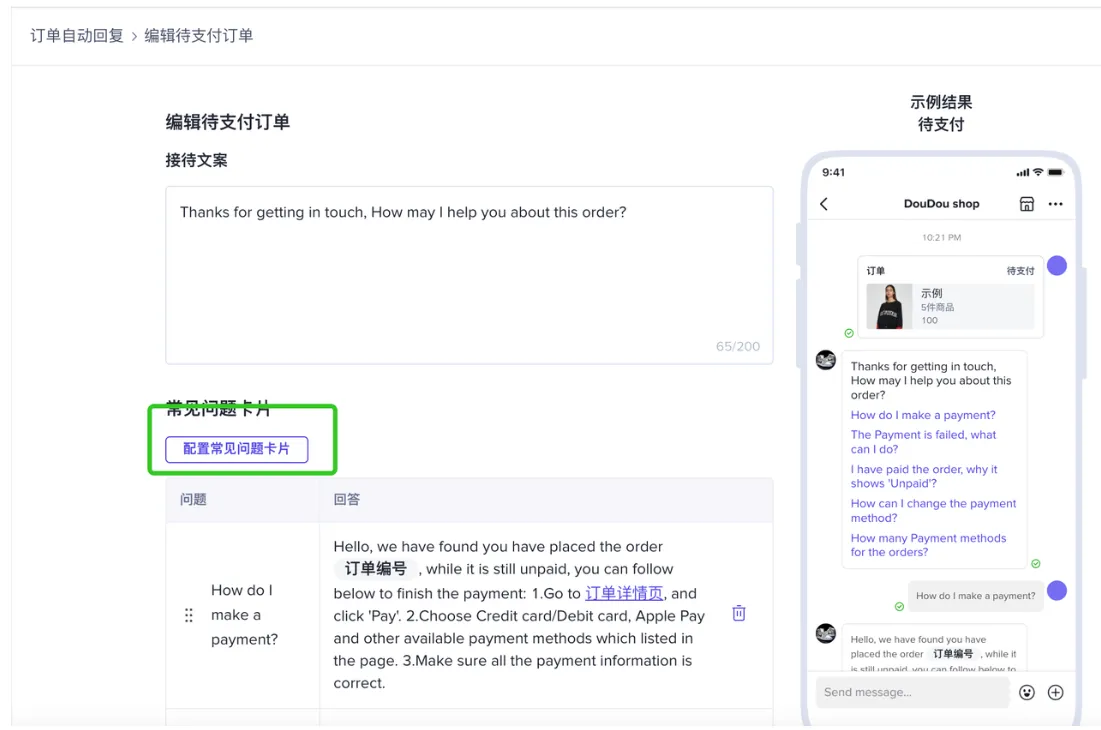Click the shop avatar beside the greeting message
Viewport: 1101px width, 730px height.
[x=826, y=360]
